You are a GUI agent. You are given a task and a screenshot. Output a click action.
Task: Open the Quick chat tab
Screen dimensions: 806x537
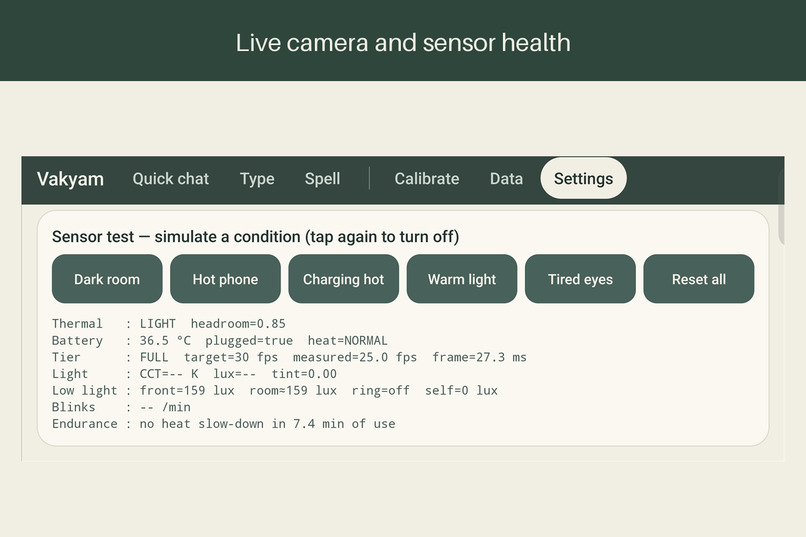point(171,178)
